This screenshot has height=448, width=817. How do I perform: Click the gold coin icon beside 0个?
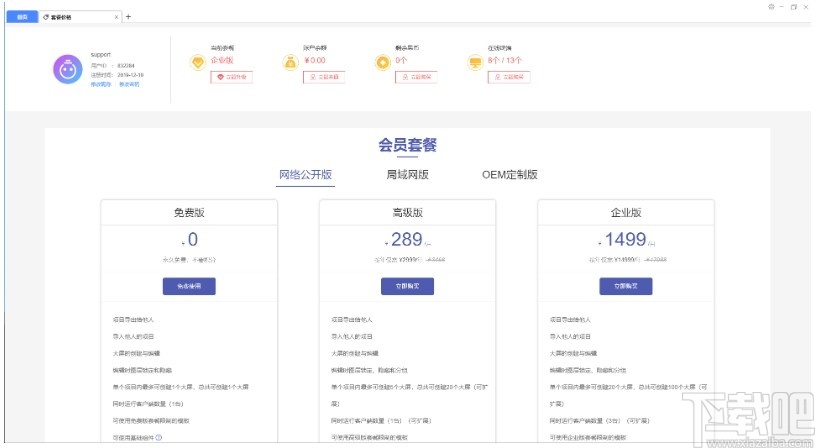click(382, 63)
